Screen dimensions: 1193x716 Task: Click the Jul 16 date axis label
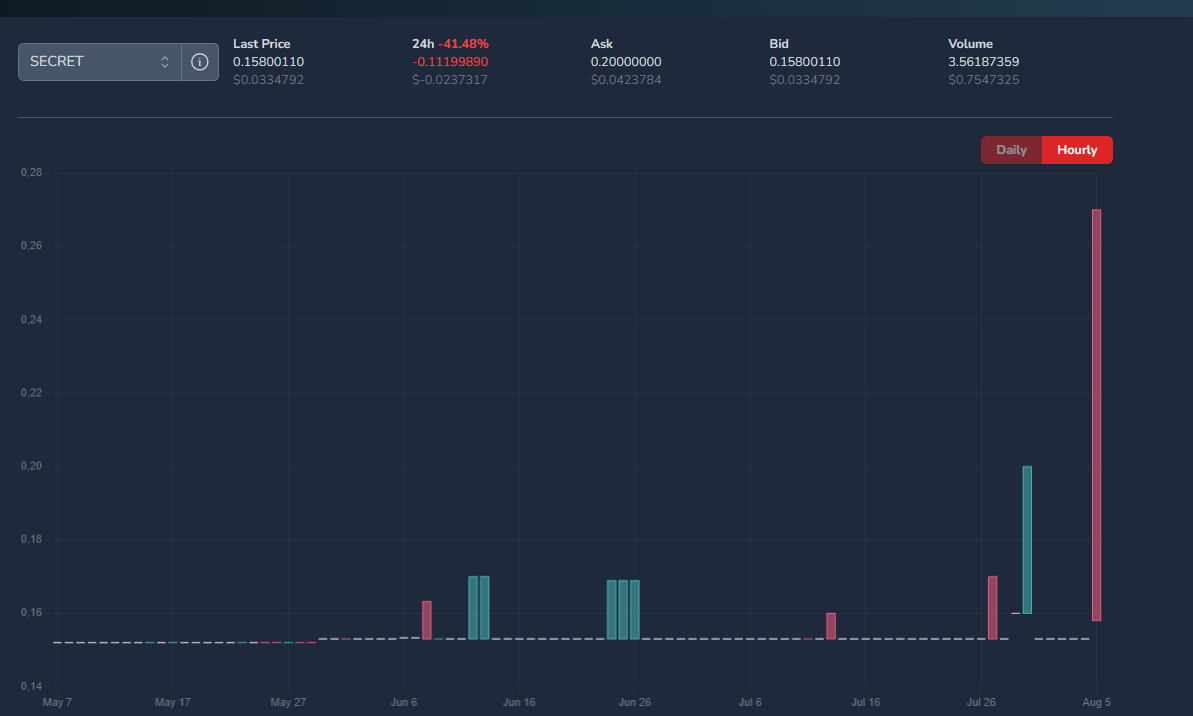point(866,702)
